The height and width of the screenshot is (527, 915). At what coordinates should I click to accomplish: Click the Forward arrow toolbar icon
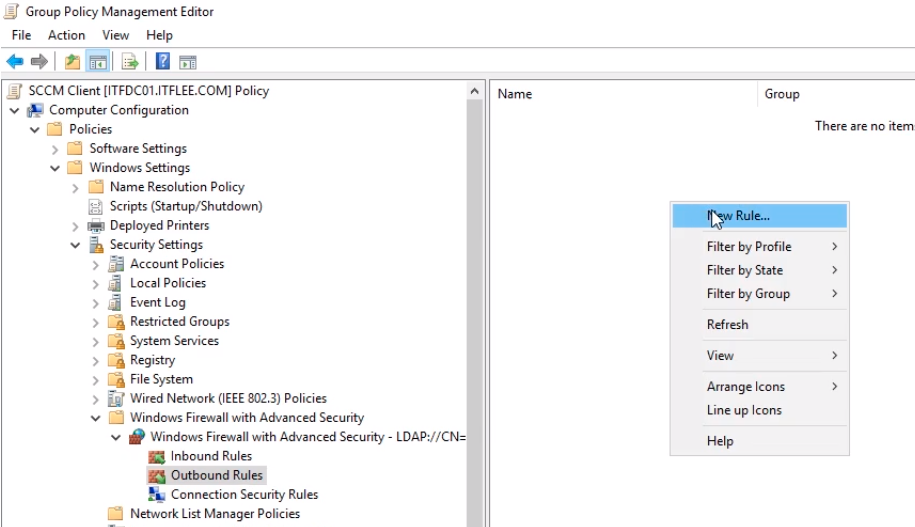coord(39,61)
